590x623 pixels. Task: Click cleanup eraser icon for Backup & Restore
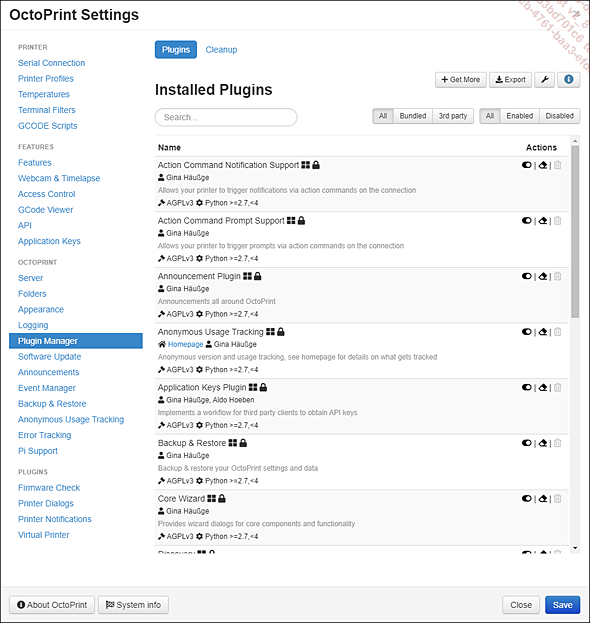(543, 443)
